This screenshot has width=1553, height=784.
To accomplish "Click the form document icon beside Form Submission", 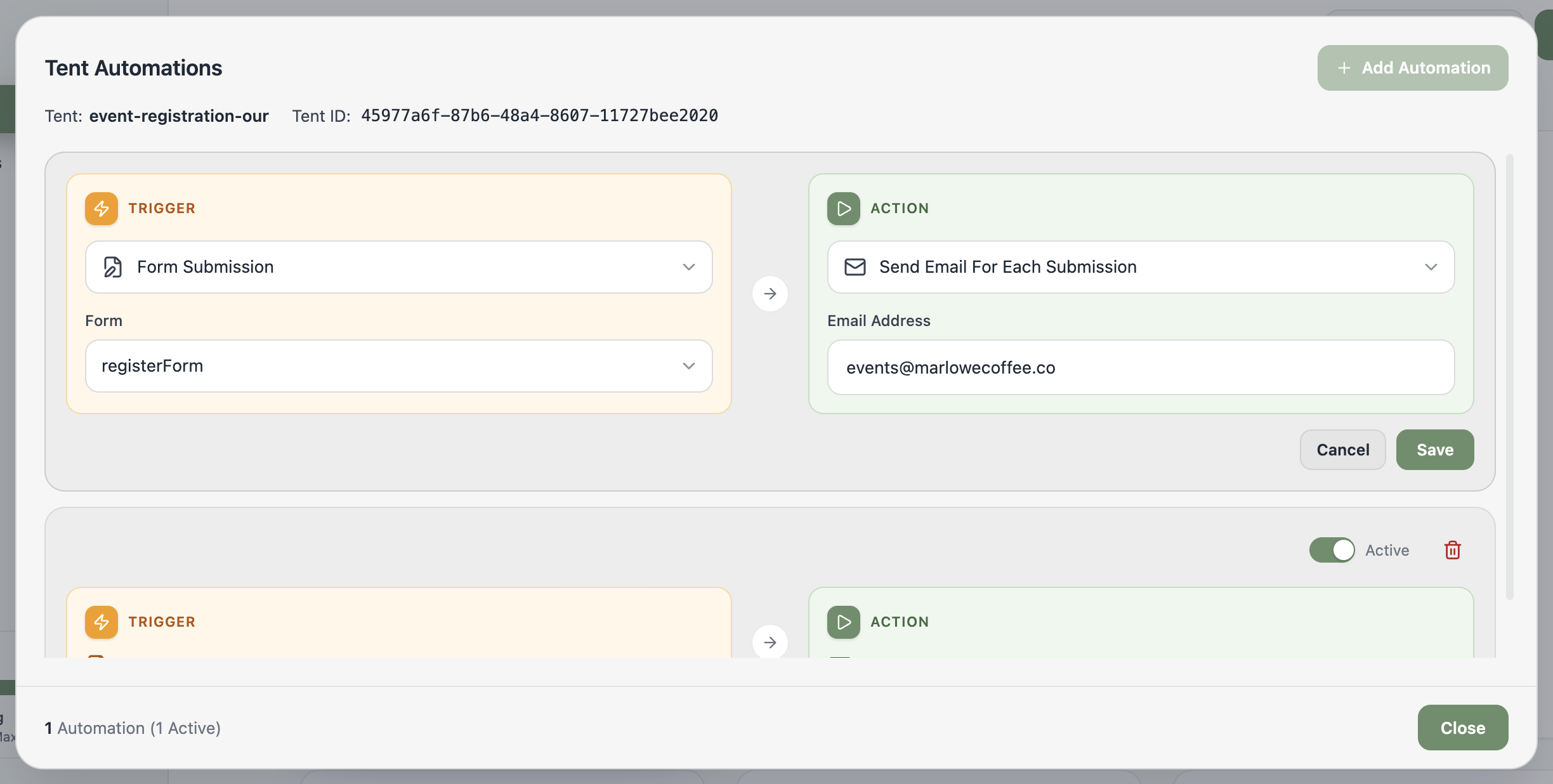I will coord(113,267).
